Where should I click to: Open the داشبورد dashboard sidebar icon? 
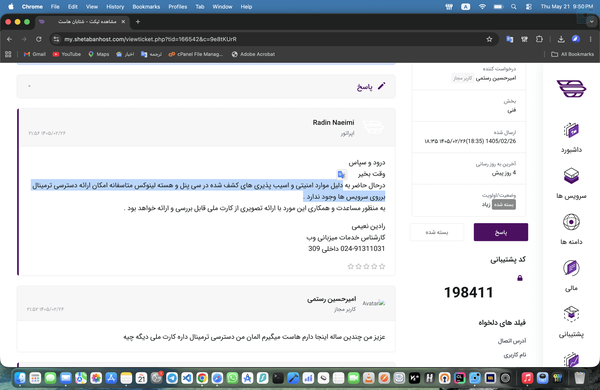point(571,131)
